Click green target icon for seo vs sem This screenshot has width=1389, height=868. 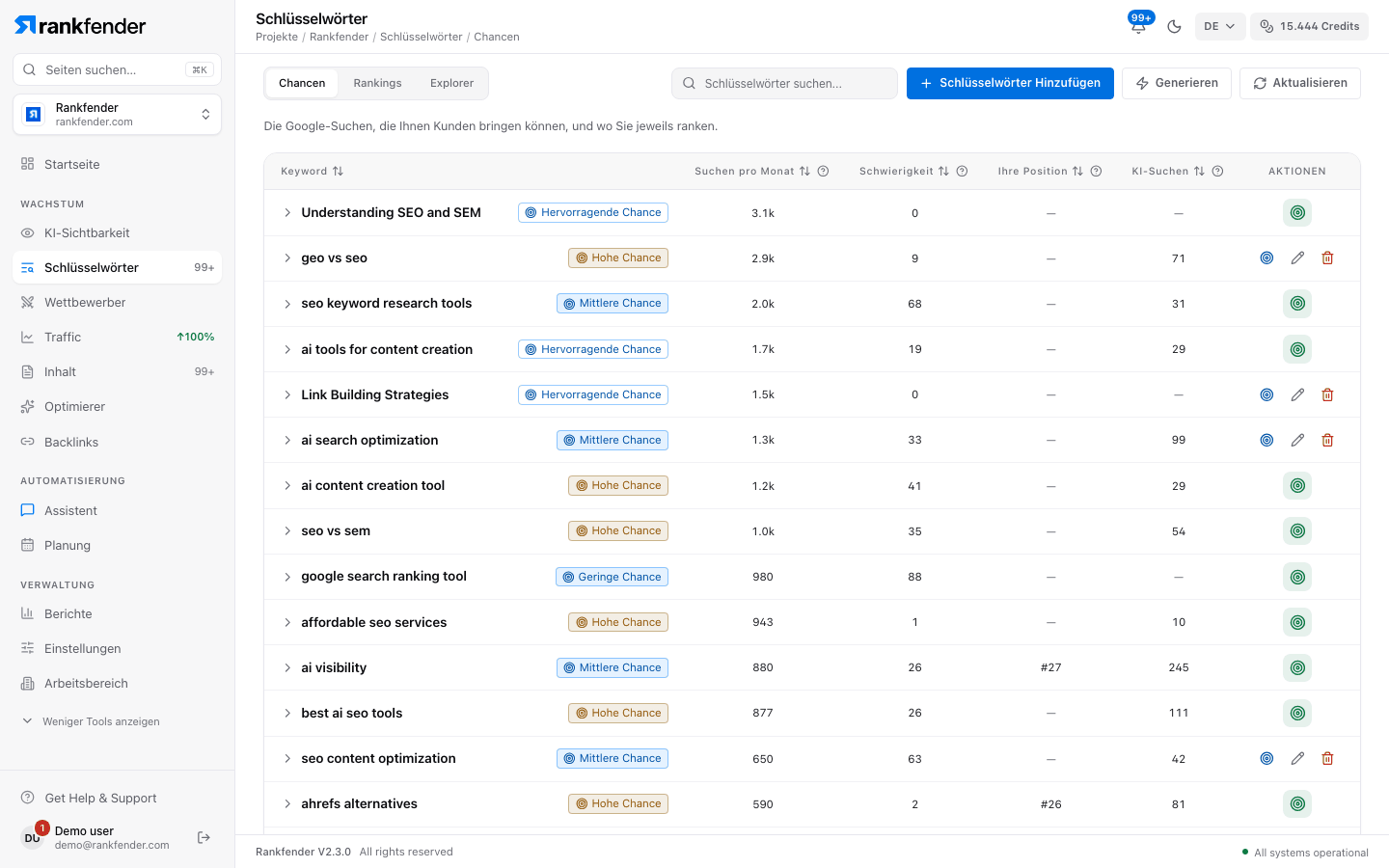point(1297,530)
